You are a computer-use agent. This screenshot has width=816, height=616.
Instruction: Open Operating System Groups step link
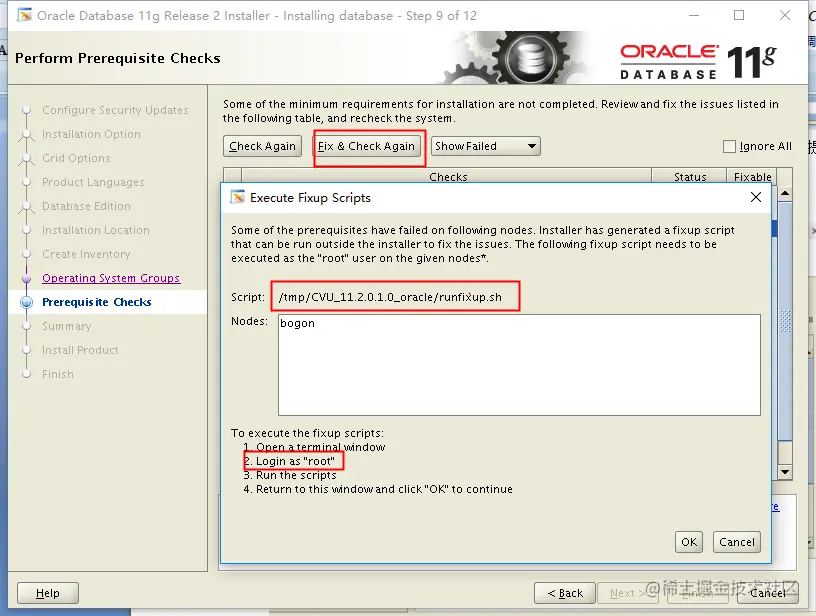(111, 278)
